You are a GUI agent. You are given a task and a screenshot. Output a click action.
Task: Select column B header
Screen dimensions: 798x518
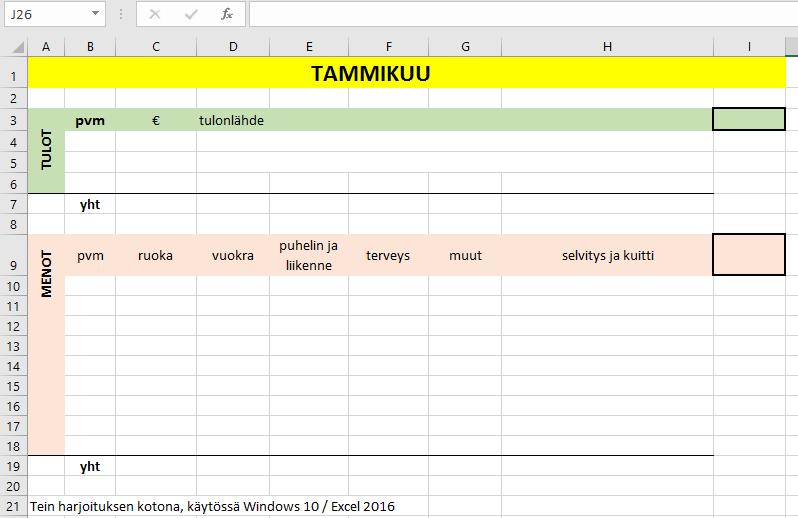pyautogui.click(x=90, y=47)
